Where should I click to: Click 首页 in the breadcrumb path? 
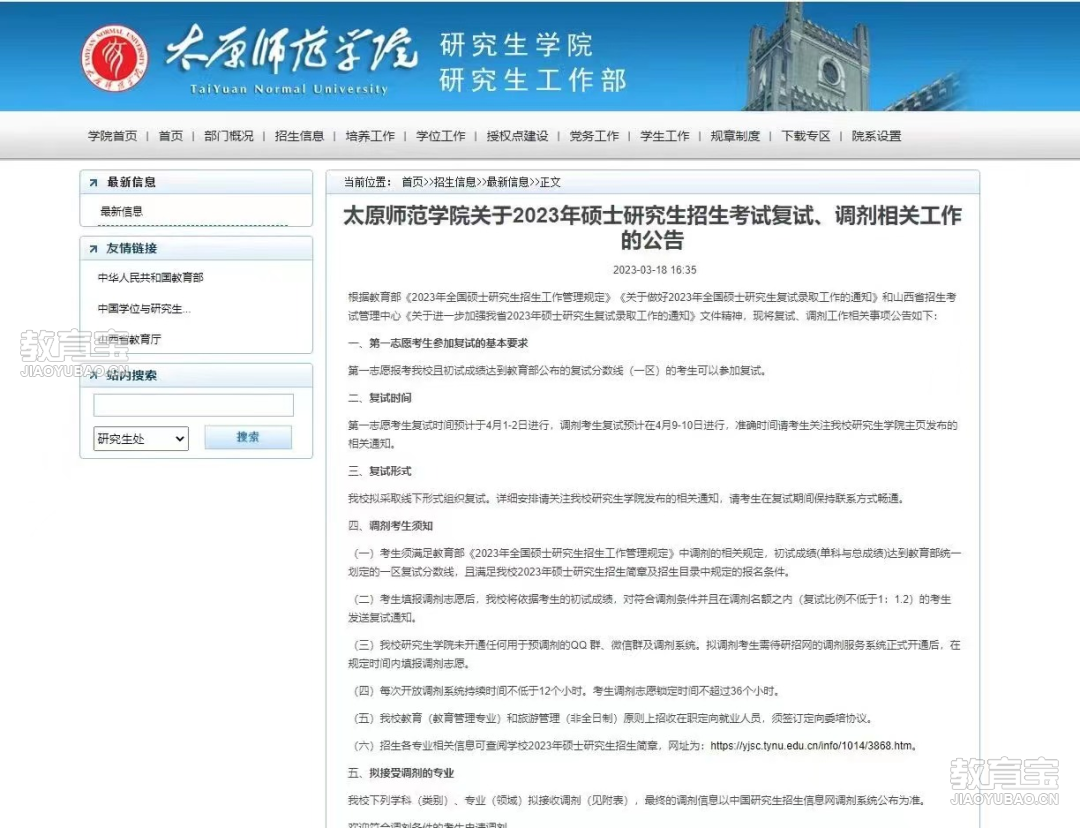pyautogui.click(x=412, y=182)
